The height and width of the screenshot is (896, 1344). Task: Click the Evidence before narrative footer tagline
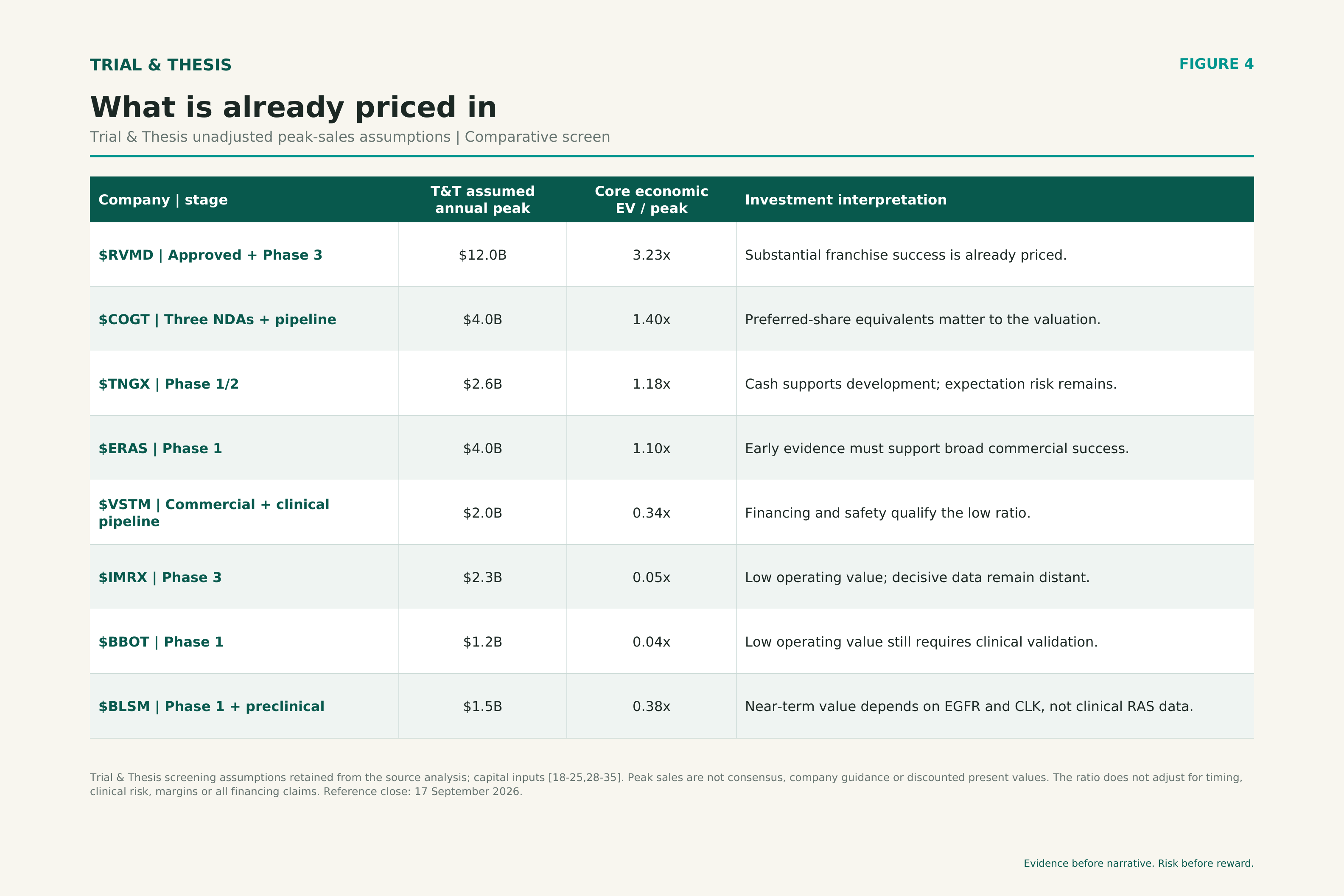(1138, 863)
